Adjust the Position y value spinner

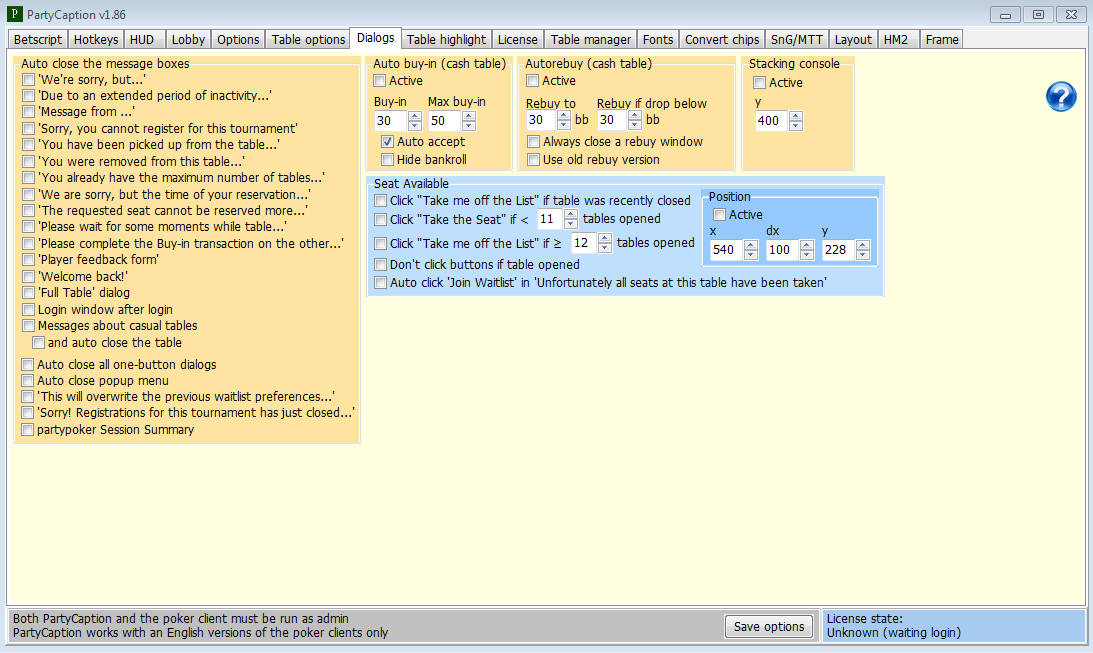tap(862, 249)
